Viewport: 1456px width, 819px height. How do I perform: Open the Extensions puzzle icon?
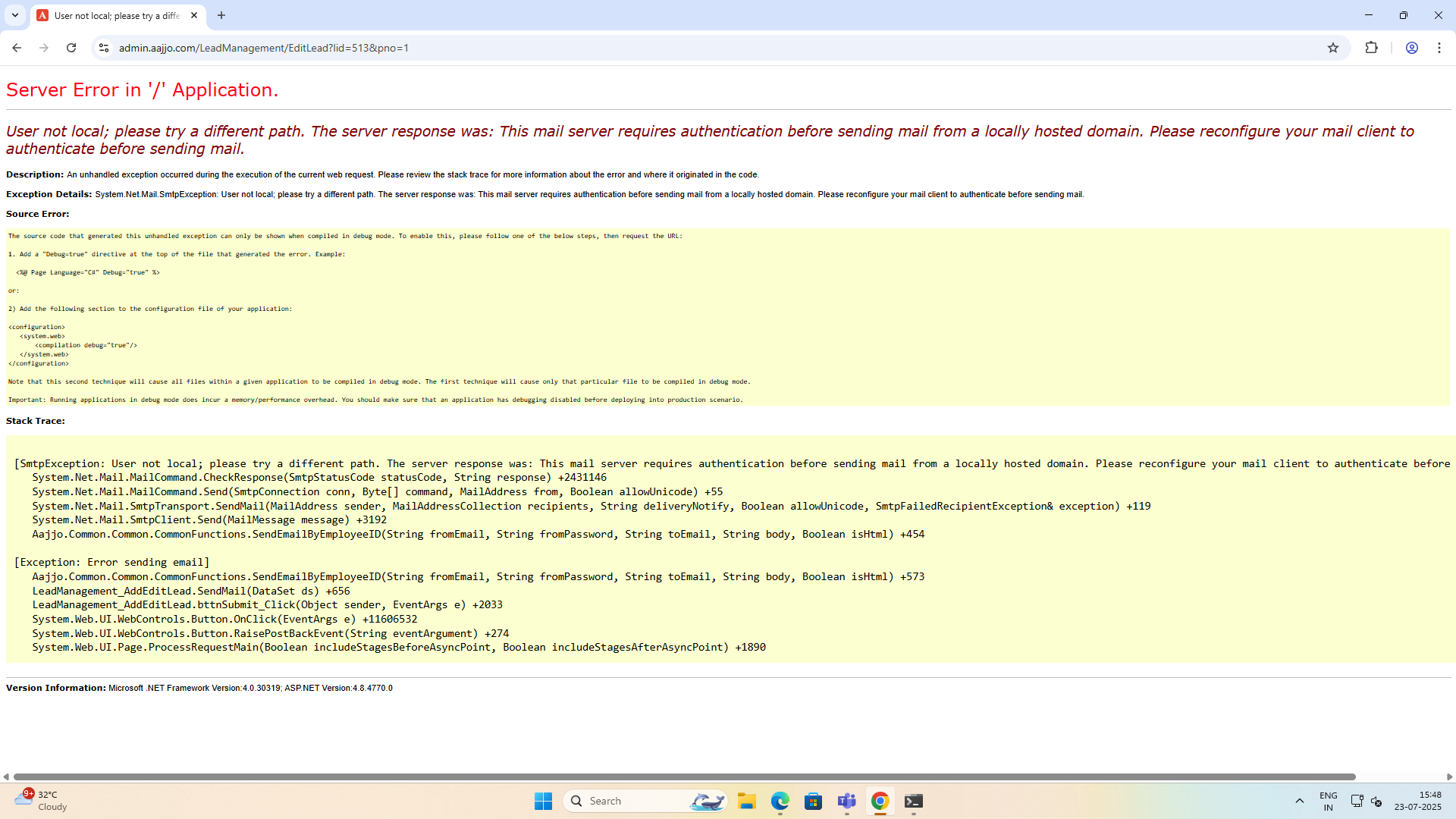click(1371, 48)
